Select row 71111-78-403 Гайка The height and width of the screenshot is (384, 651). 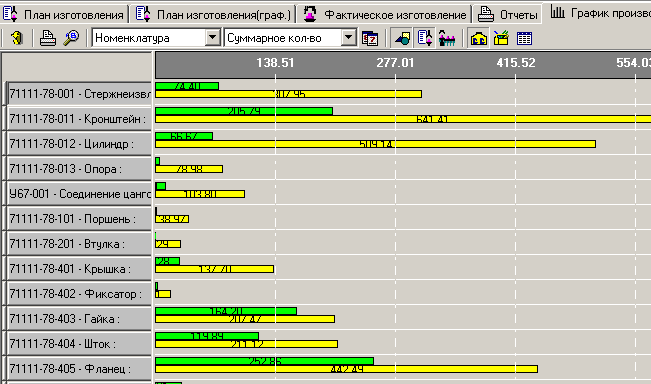80,319
